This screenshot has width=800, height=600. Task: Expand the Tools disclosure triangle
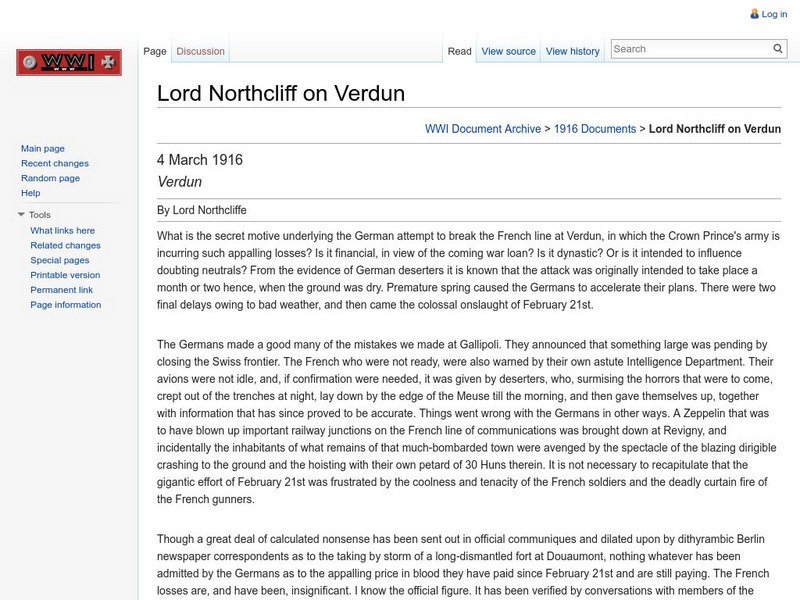(x=20, y=213)
